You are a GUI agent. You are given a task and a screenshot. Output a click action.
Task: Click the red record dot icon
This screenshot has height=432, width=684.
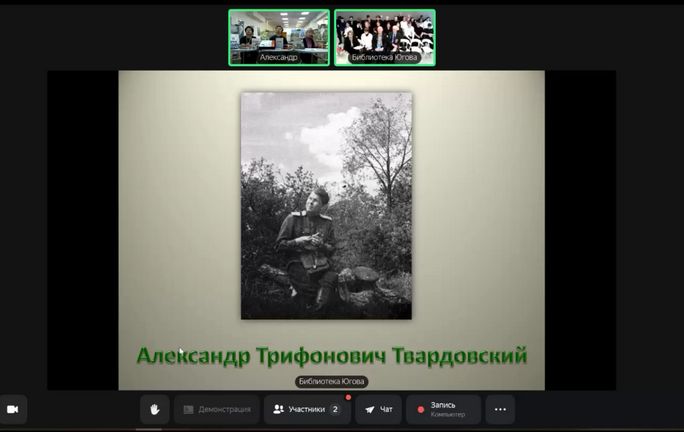click(x=420, y=409)
